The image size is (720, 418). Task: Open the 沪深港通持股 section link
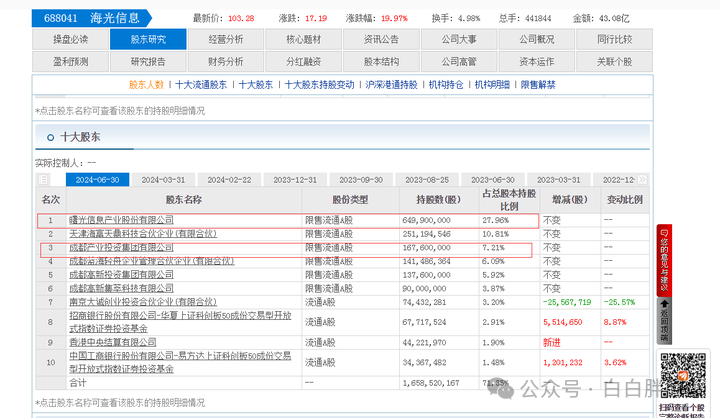click(391, 85)
